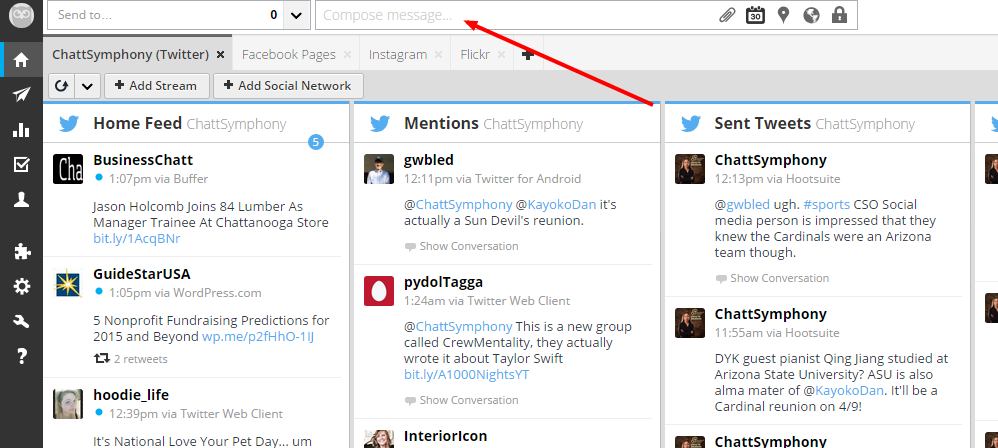Expand the refresh interval dropdown arrow
Screen dimensions: 998x448
pos(88,86)
